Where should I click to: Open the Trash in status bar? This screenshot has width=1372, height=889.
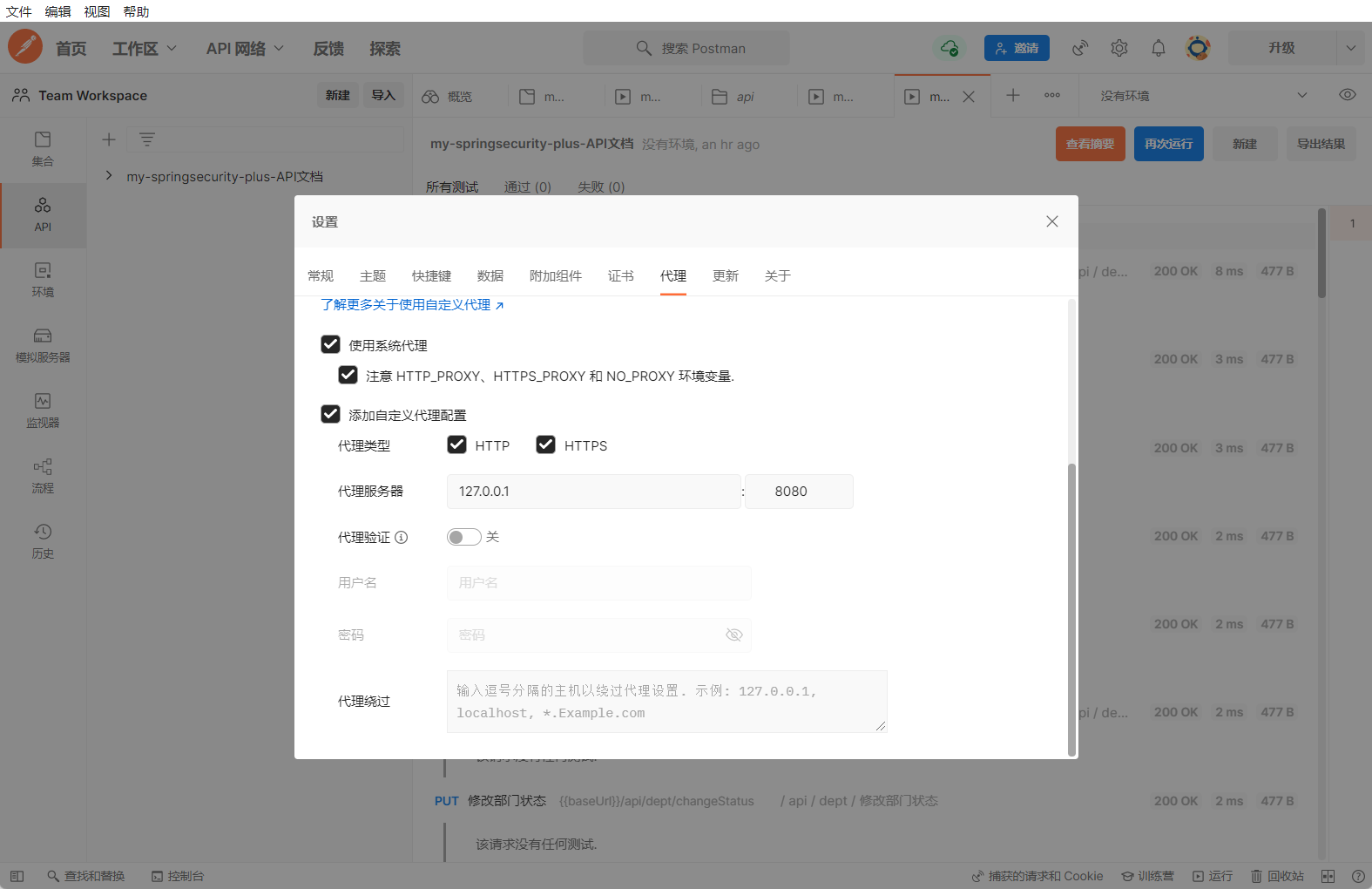(1277, 876)
